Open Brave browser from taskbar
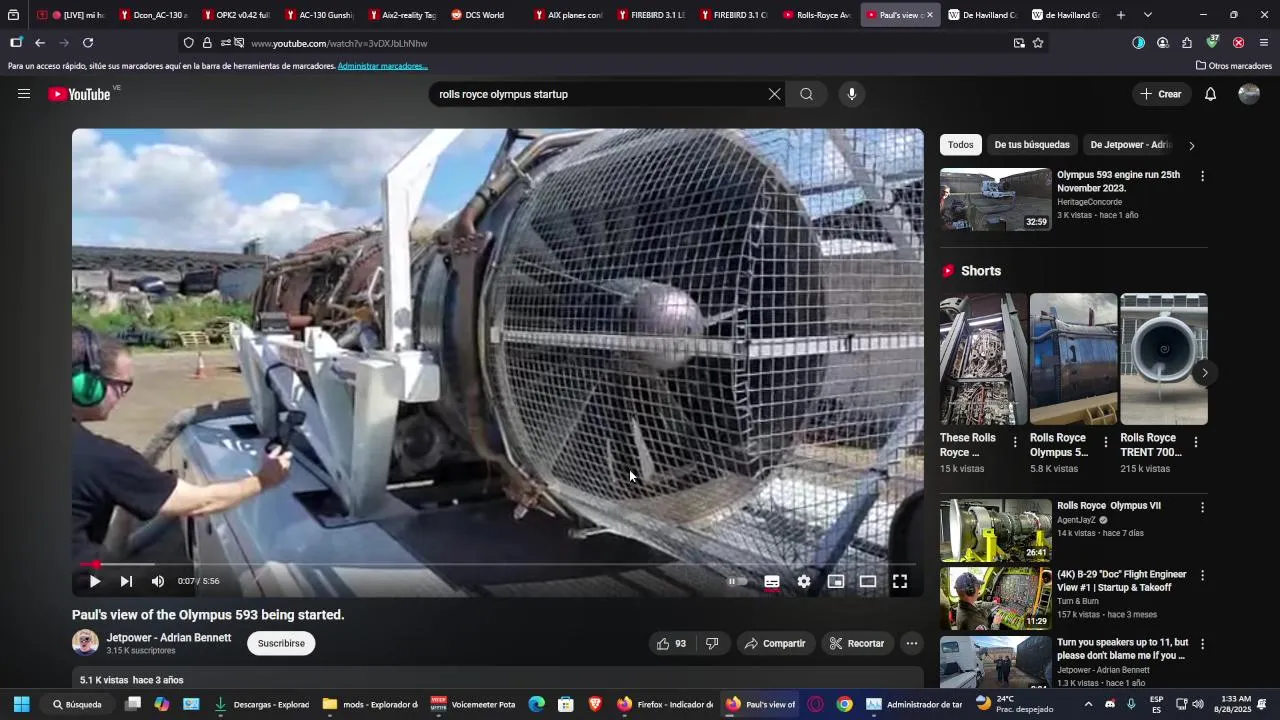This screenshot has height=720, width=1280. coord(595,704)
